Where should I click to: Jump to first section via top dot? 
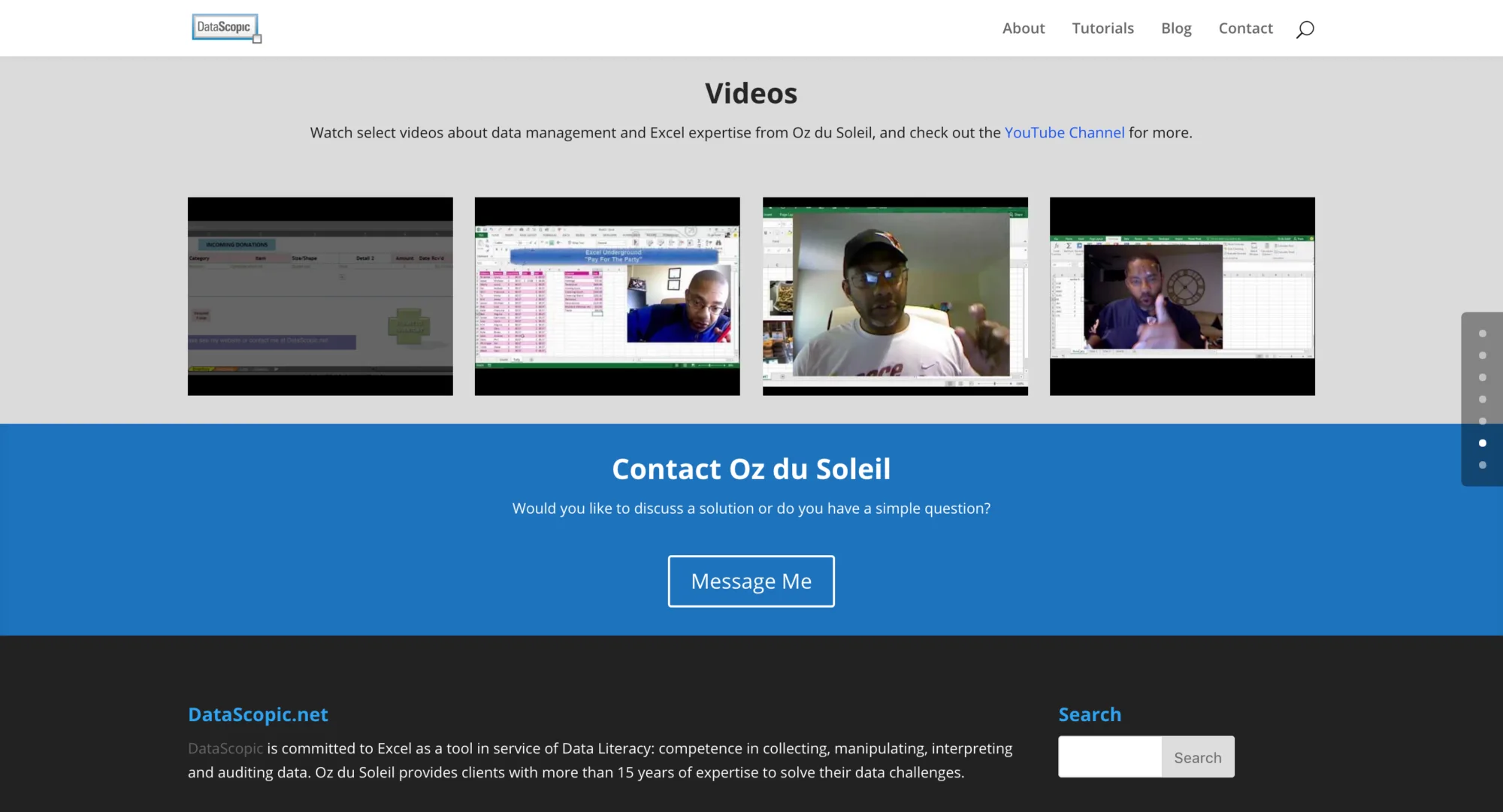[1482, 334]
